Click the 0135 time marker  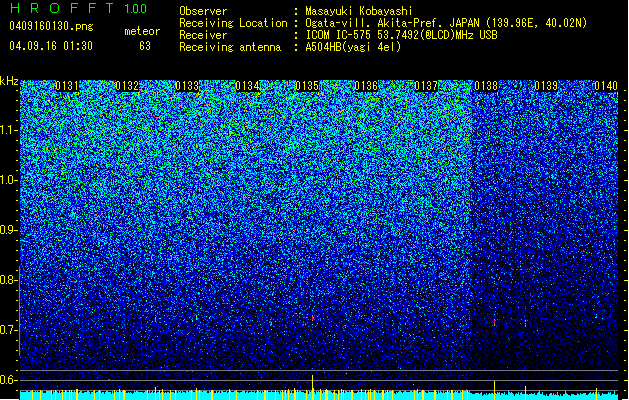tap(307, 86)
